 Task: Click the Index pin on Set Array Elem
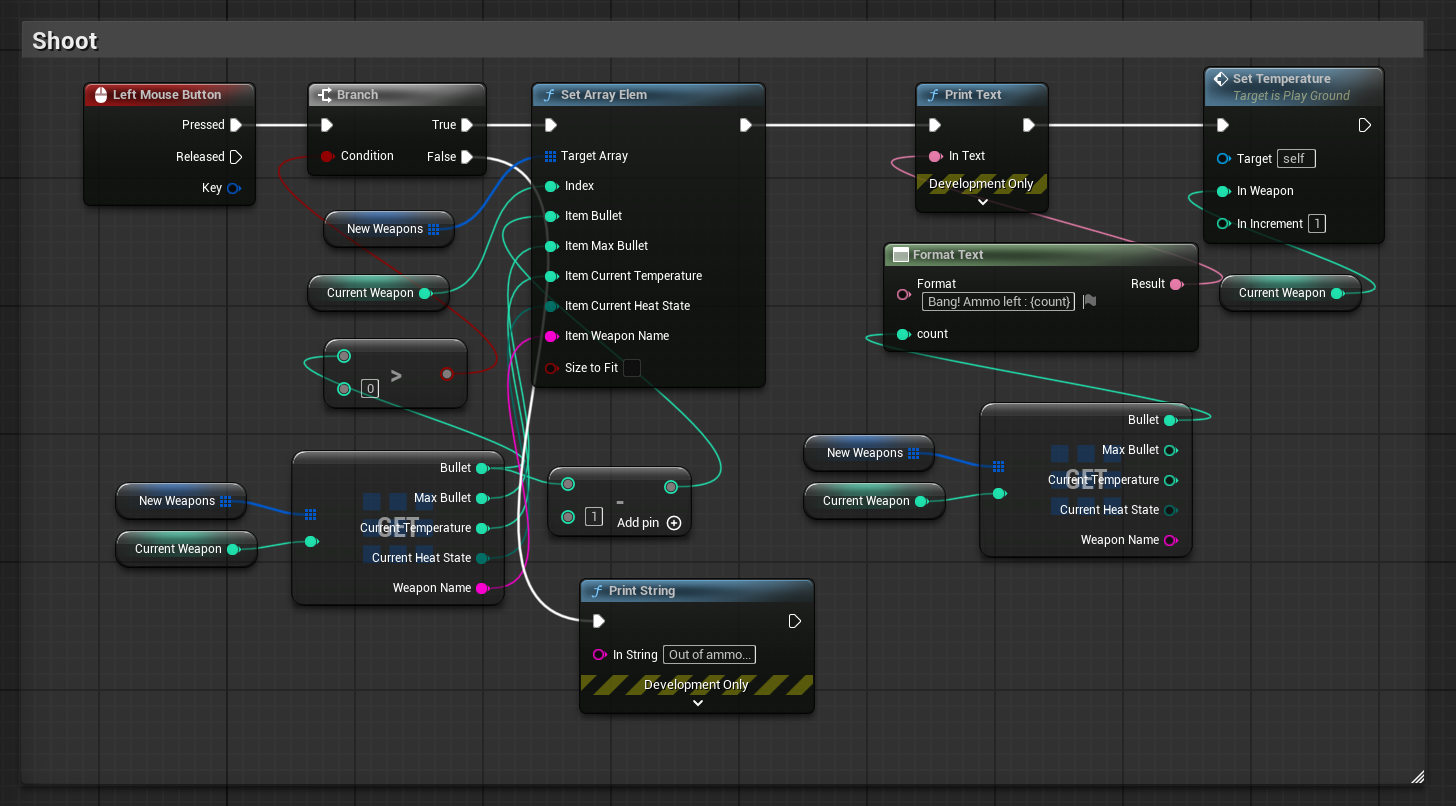551,186
